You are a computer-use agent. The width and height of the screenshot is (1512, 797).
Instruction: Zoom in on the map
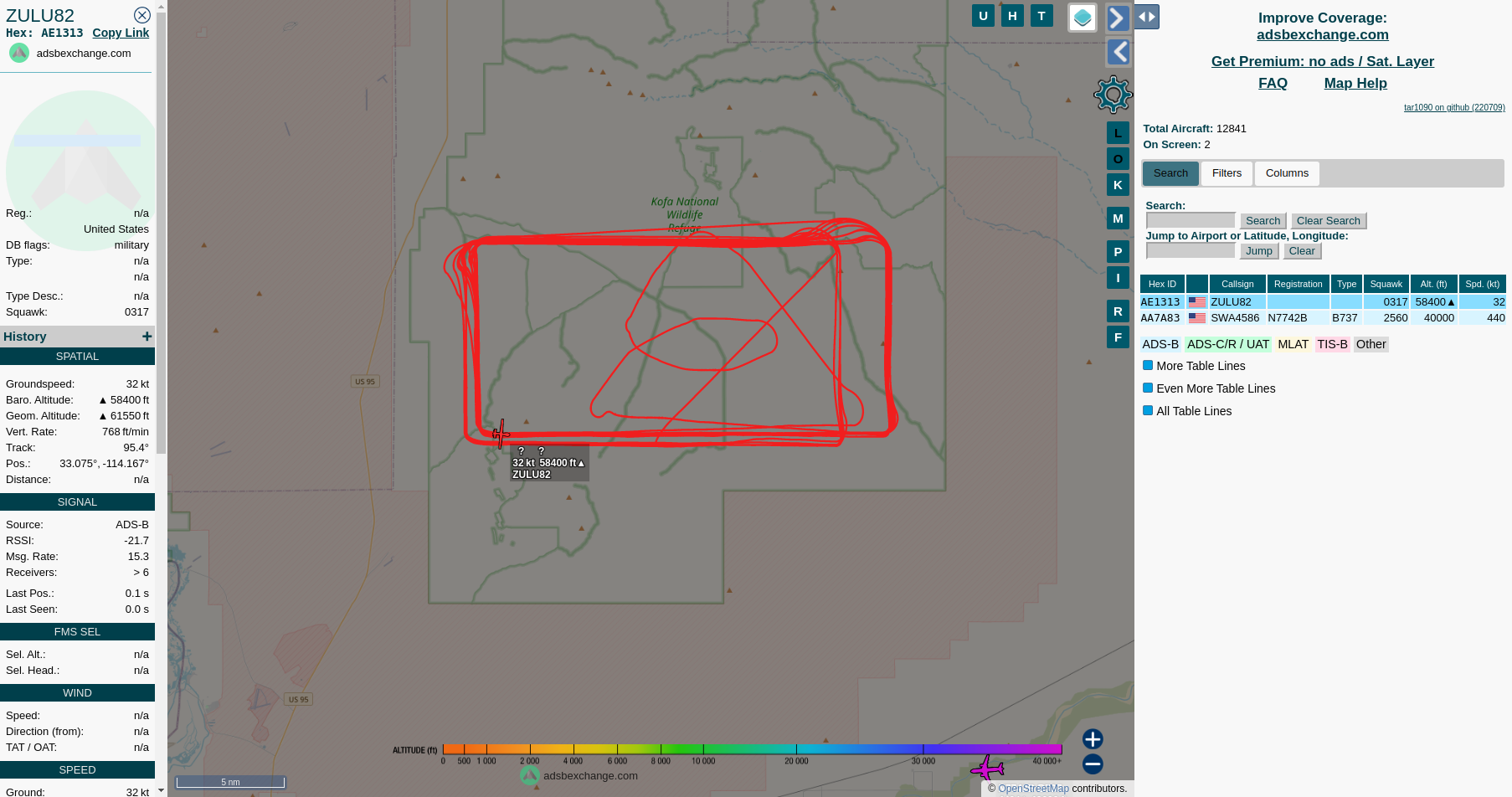pyautogui.click(x=1093, y=738)
